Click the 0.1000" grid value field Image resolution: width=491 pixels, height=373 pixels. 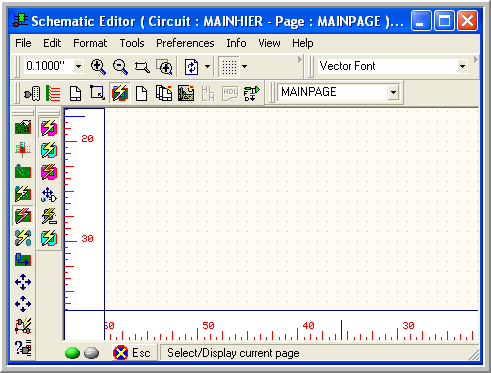pos(49,66)
